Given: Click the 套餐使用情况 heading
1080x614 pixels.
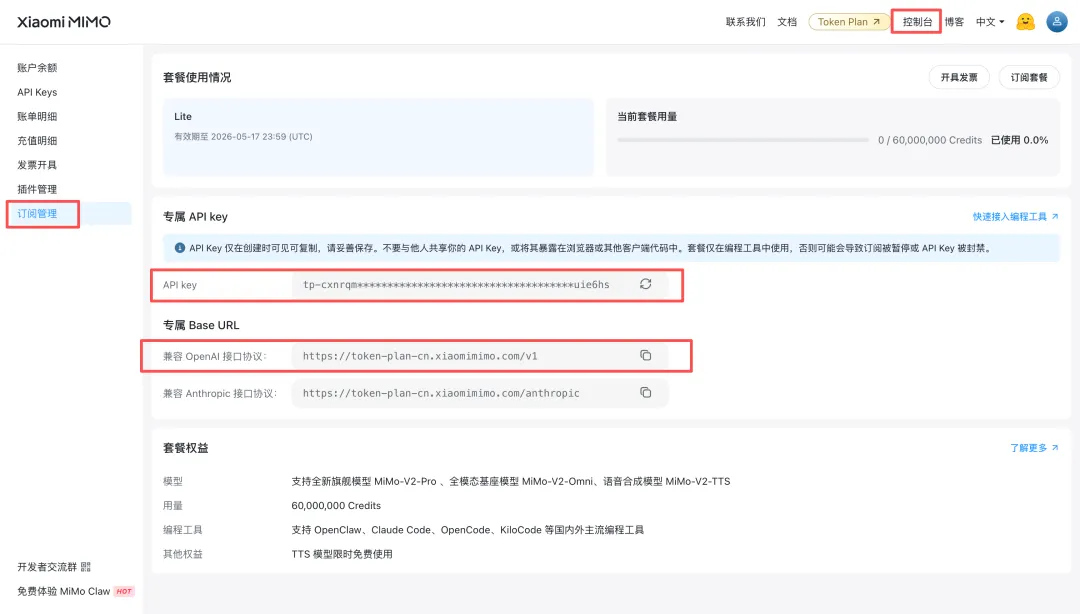Looking at the screenshot, I should pyautogui.click(x=197, y=77).
